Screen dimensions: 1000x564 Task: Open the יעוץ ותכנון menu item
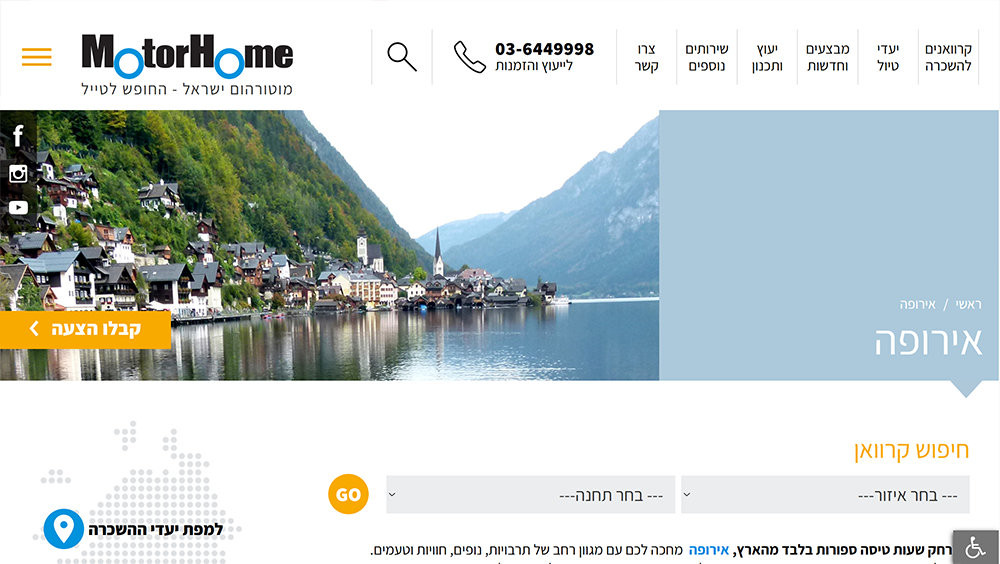click(x=767, y=57)
